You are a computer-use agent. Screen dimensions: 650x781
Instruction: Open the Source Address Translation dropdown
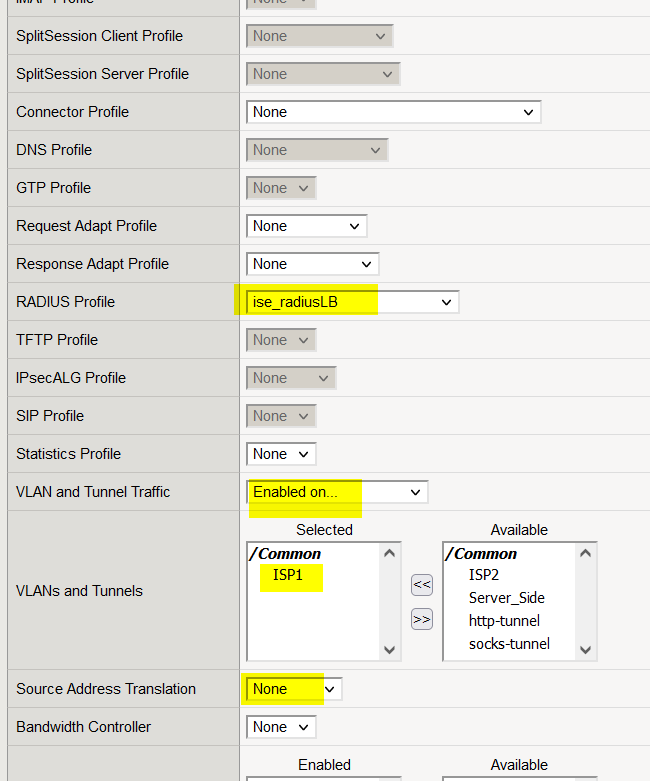294,689
